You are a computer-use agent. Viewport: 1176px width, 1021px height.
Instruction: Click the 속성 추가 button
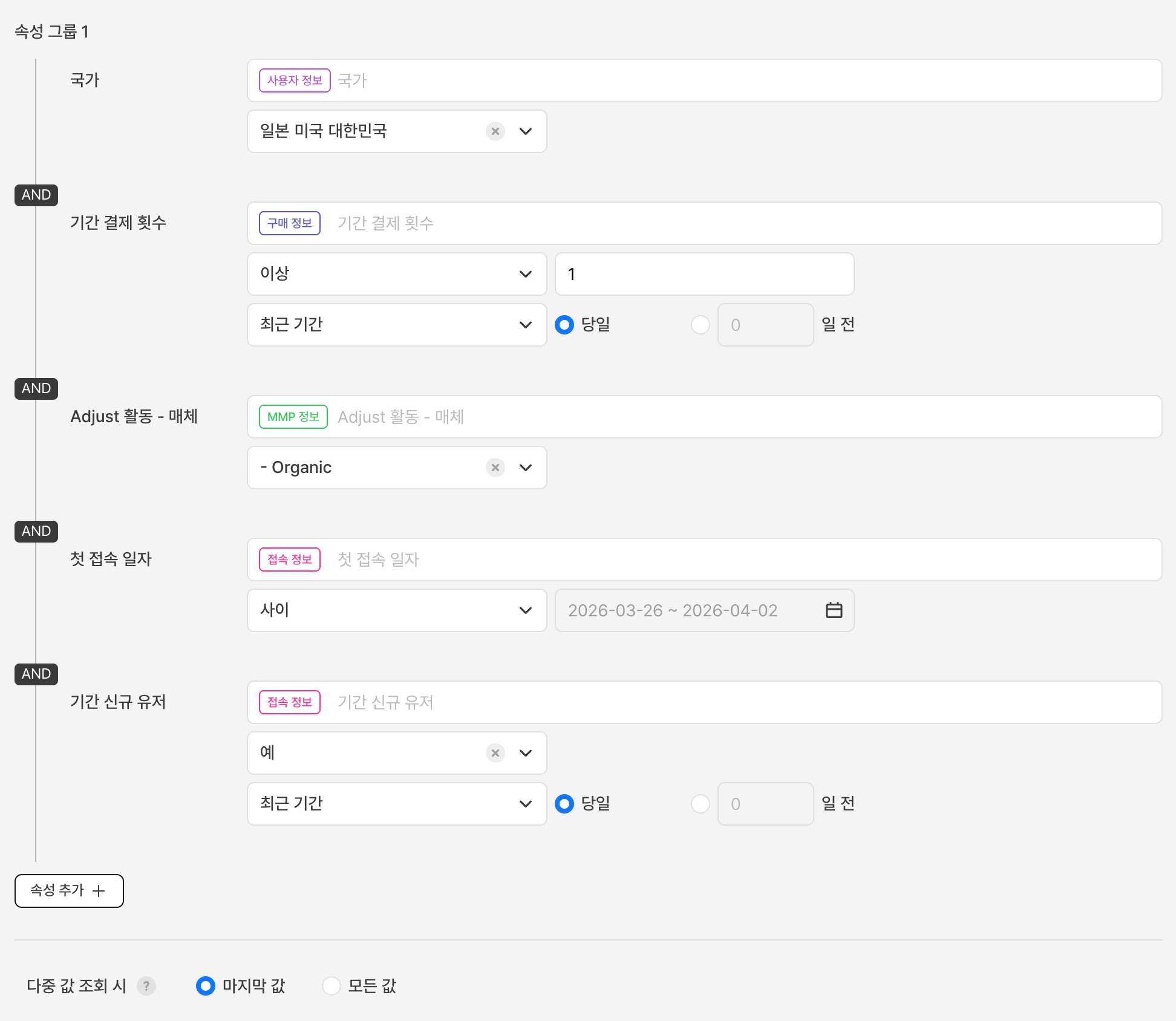click(x=69, y=891)
